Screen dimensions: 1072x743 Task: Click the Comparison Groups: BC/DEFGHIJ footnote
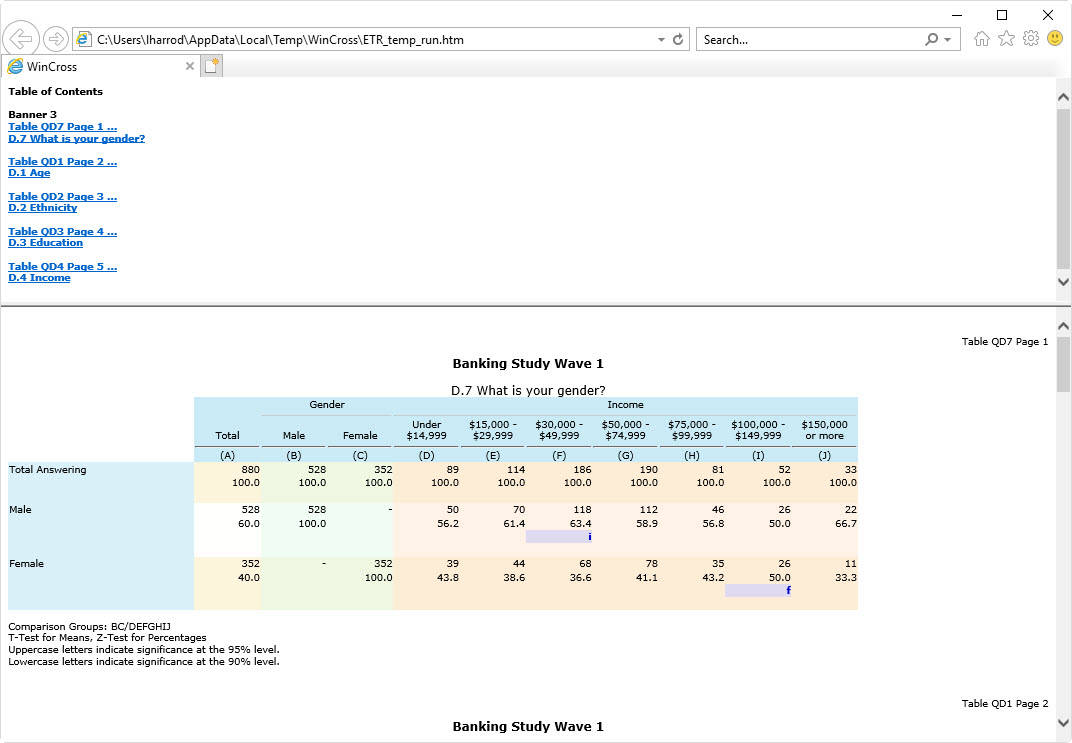click(90, 626)
